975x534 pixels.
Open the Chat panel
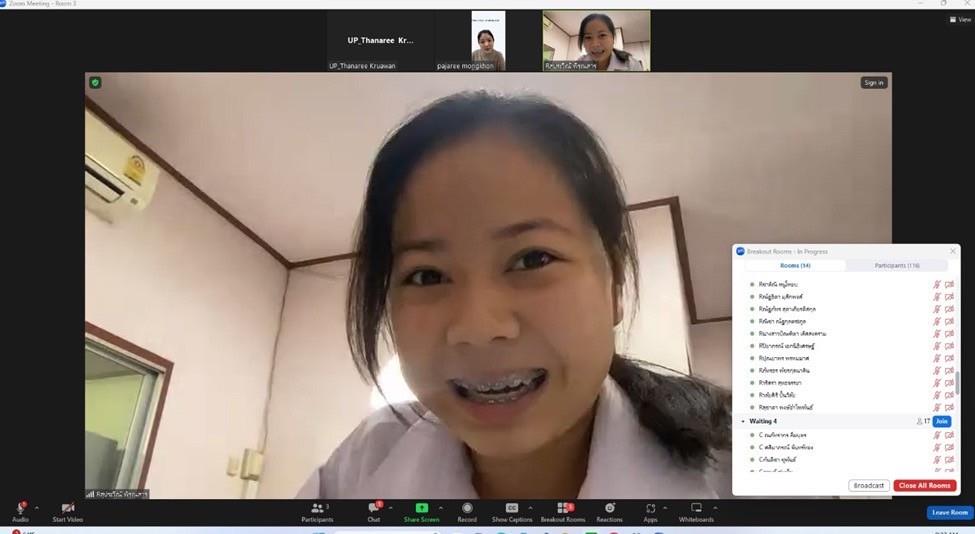(374, 512)
